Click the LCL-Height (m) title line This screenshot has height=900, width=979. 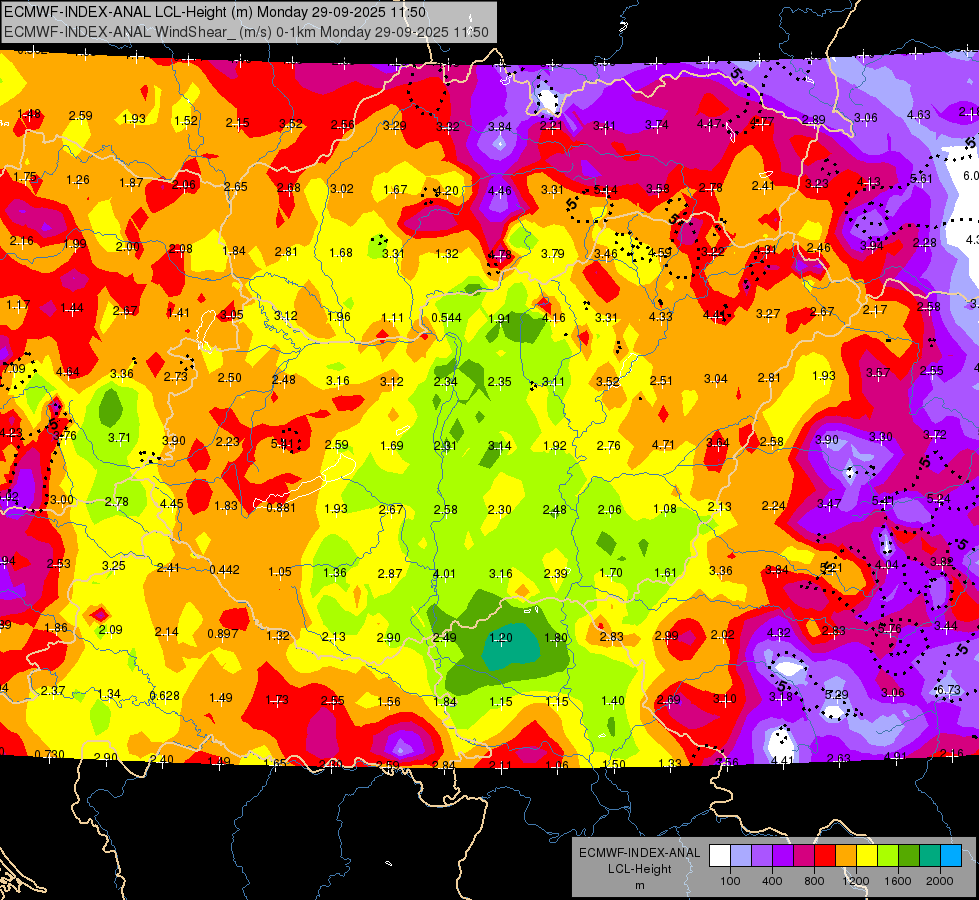point(215,12)
